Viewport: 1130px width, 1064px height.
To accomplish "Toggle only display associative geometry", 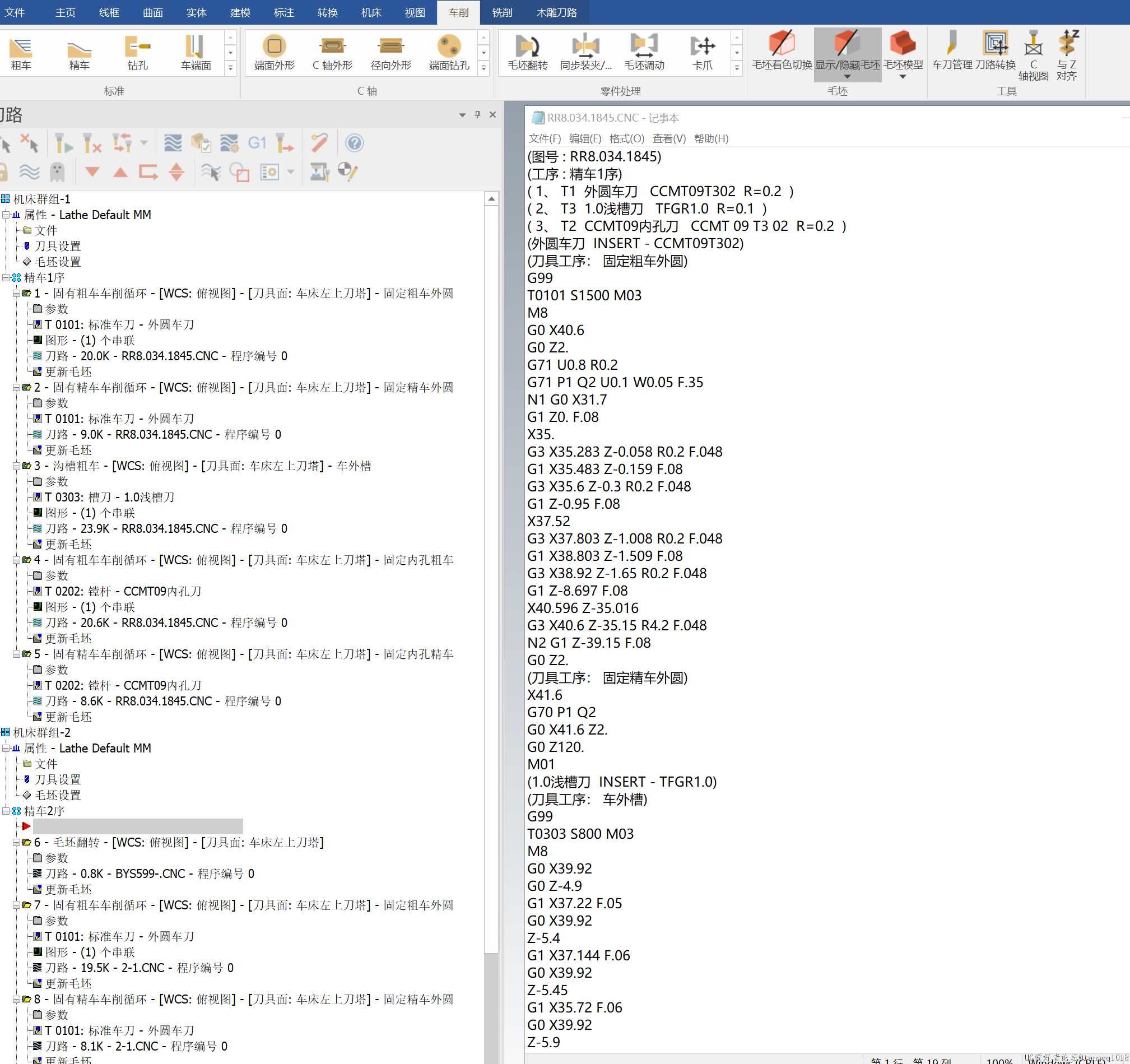I will tap(239, 171).
